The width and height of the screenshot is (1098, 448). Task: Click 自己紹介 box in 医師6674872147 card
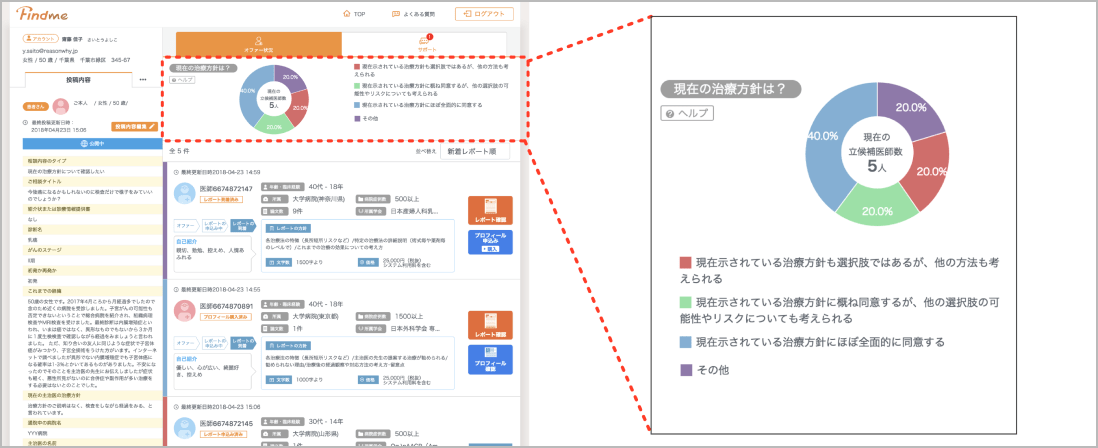pos(212,252)
